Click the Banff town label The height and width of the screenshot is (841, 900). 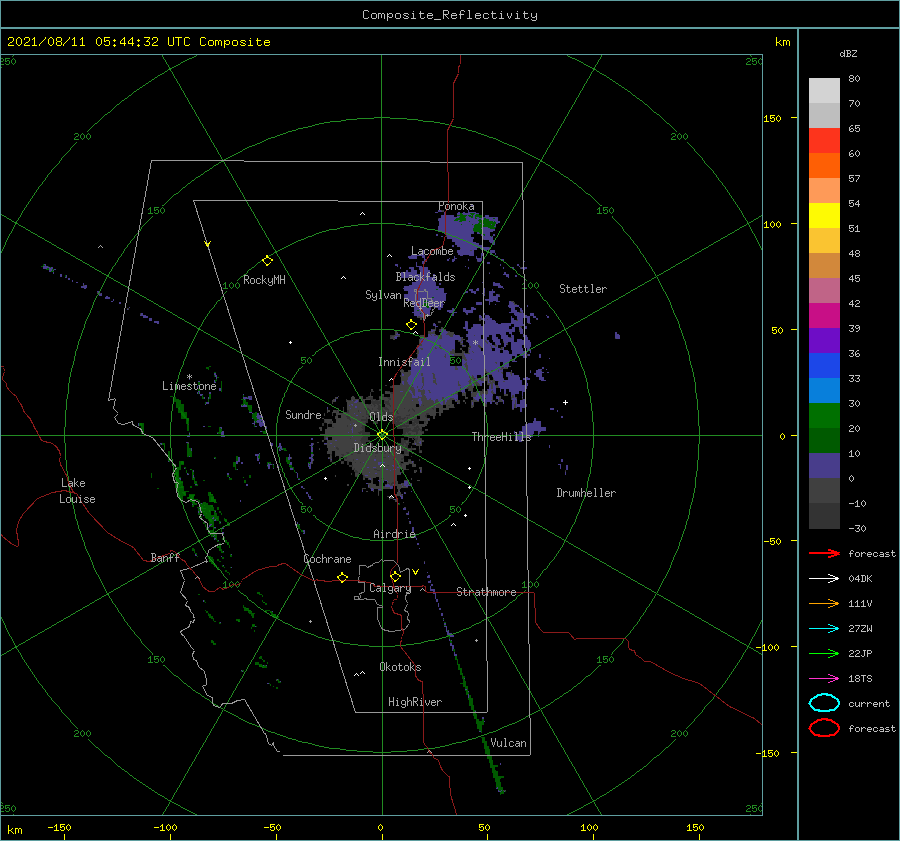pos(165,557)
